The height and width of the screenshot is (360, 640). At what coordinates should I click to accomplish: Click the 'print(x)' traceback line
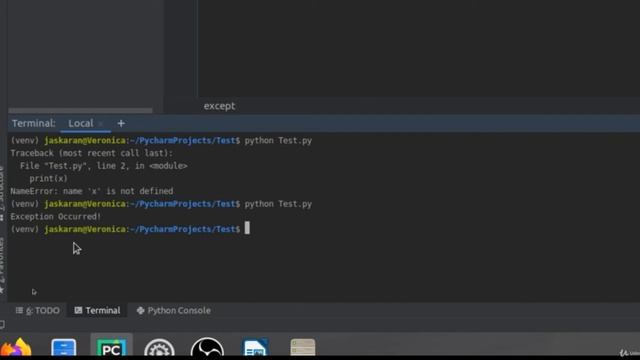[49, 178]
